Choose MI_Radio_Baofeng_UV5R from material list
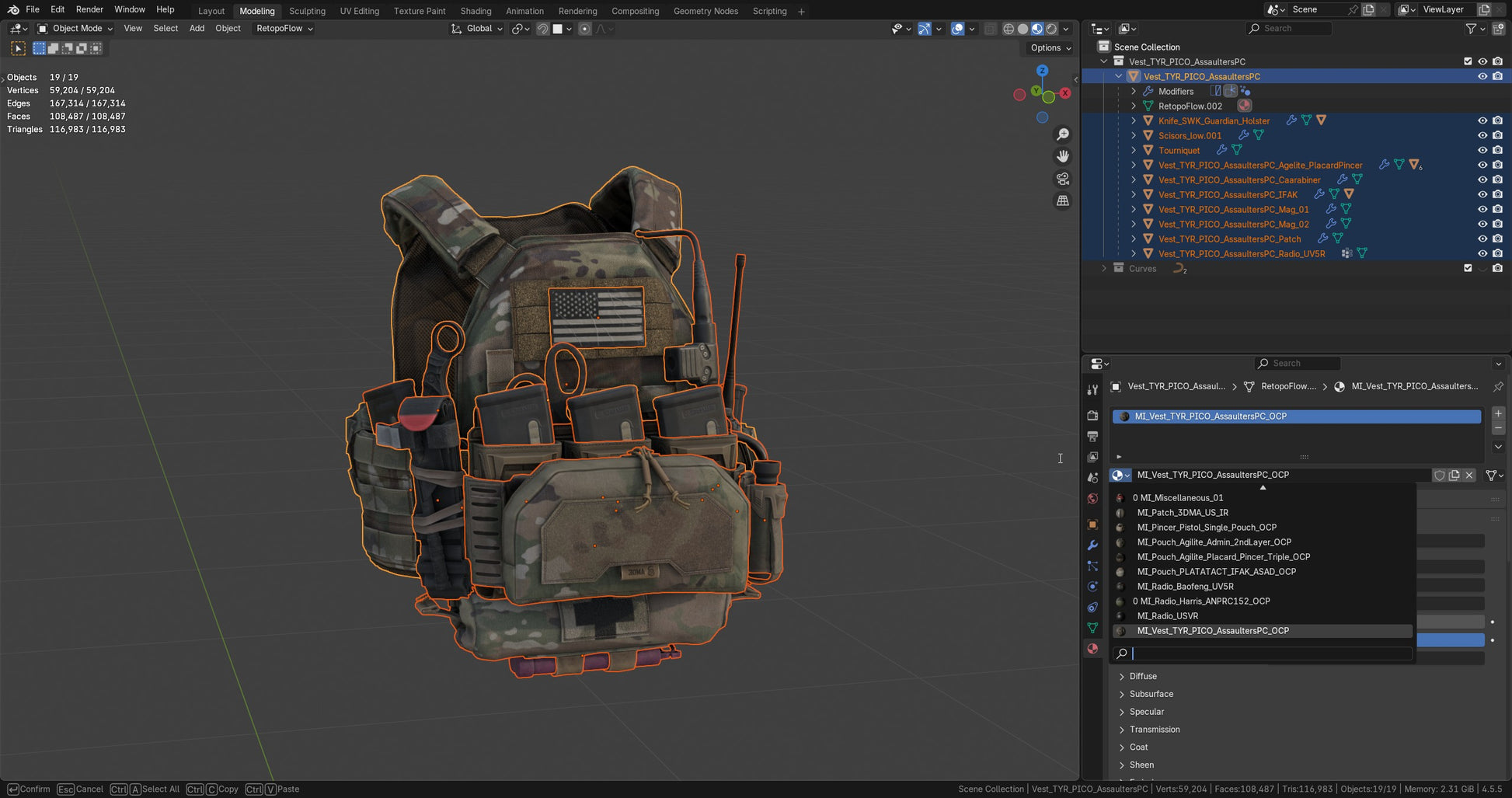1512x798 pixels. click(1185, 587)
